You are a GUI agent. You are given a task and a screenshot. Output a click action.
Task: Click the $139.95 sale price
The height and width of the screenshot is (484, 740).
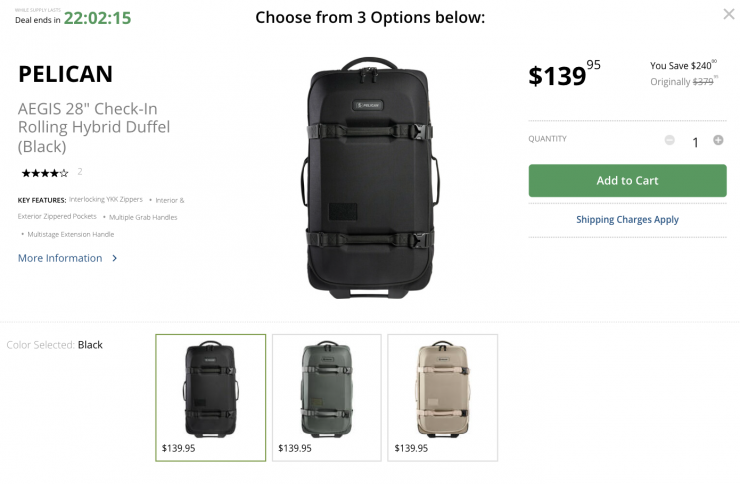pos(564,75)
